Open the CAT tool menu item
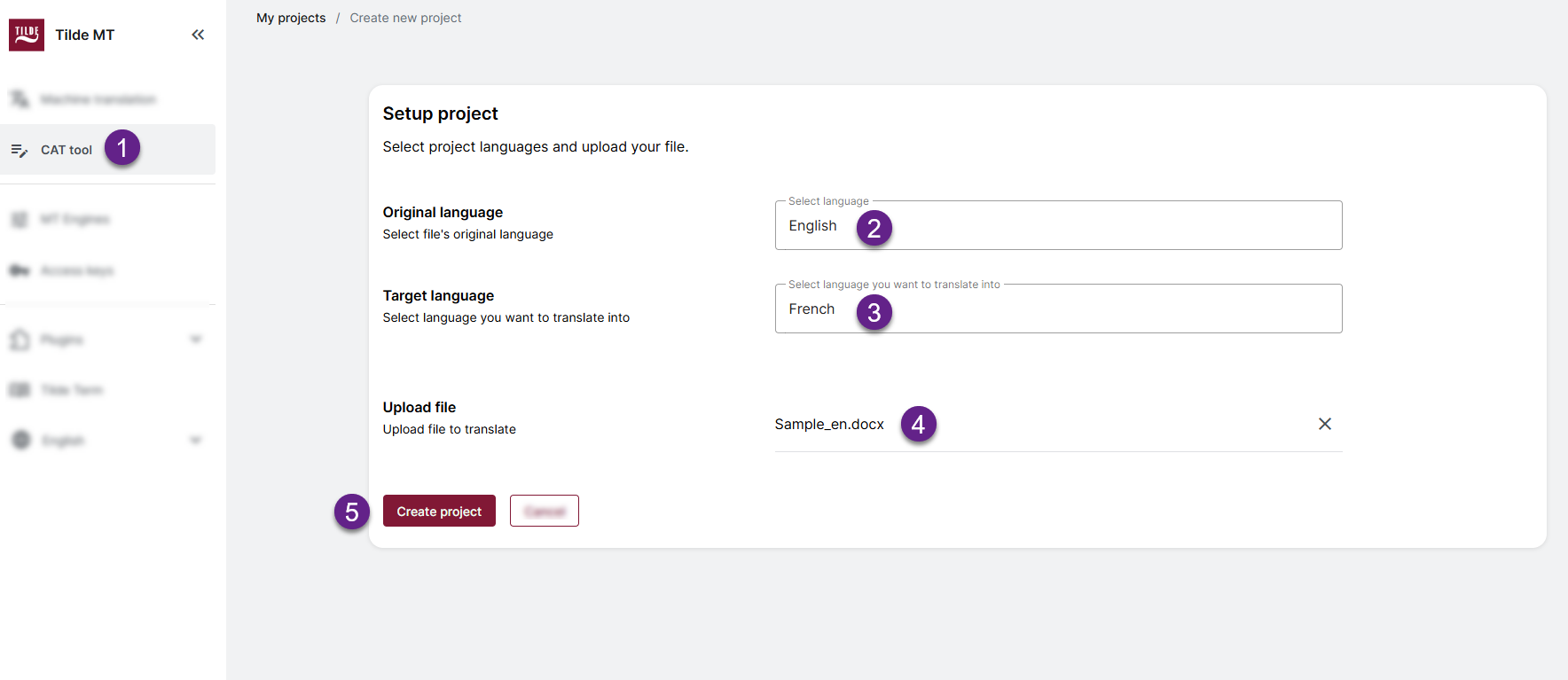The height and width of the screenshot is (680, 1568). point(67,150)
